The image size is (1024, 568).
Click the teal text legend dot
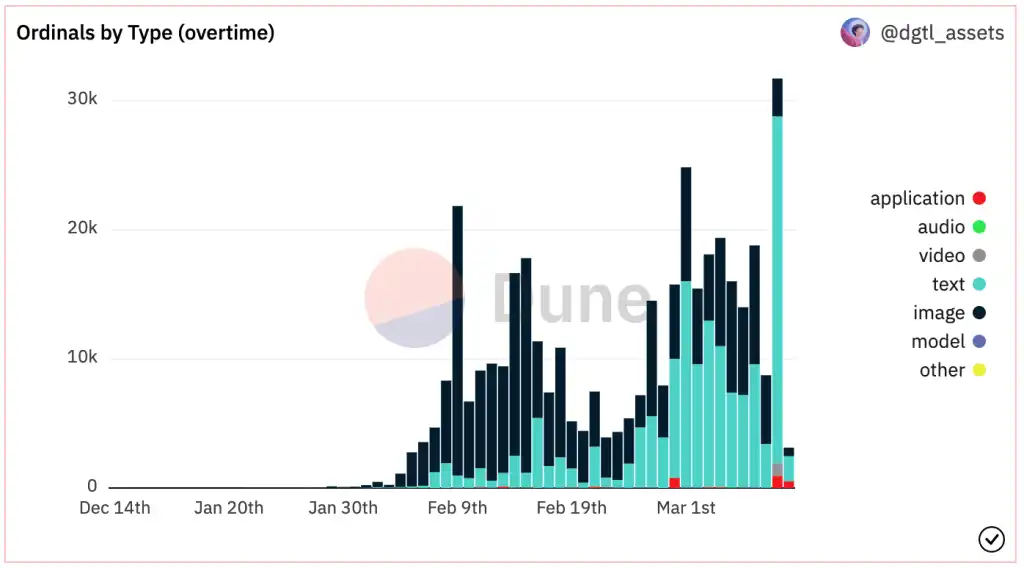point(979,285)
